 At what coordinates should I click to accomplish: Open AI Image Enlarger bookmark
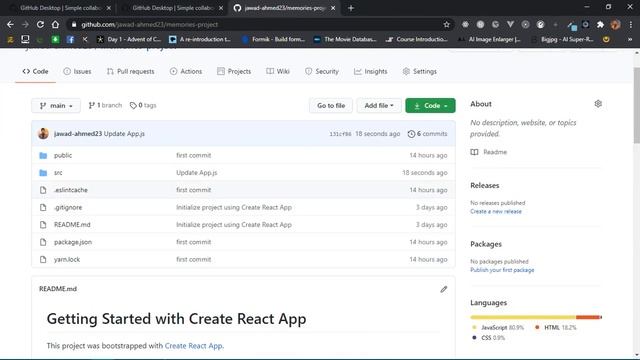coord(489,39)
